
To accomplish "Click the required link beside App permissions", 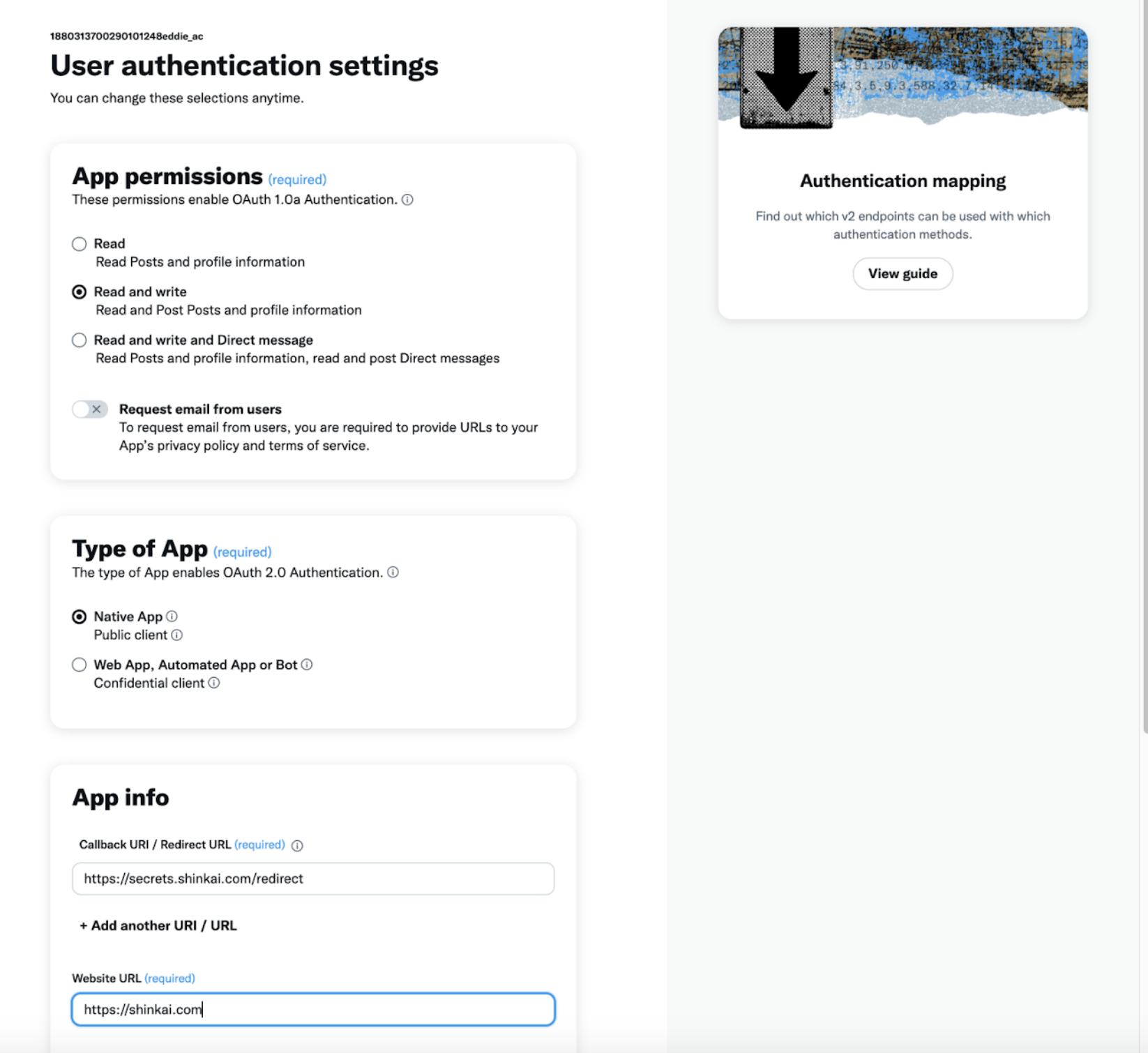I will pyautogui.click(x=297, y=179).
